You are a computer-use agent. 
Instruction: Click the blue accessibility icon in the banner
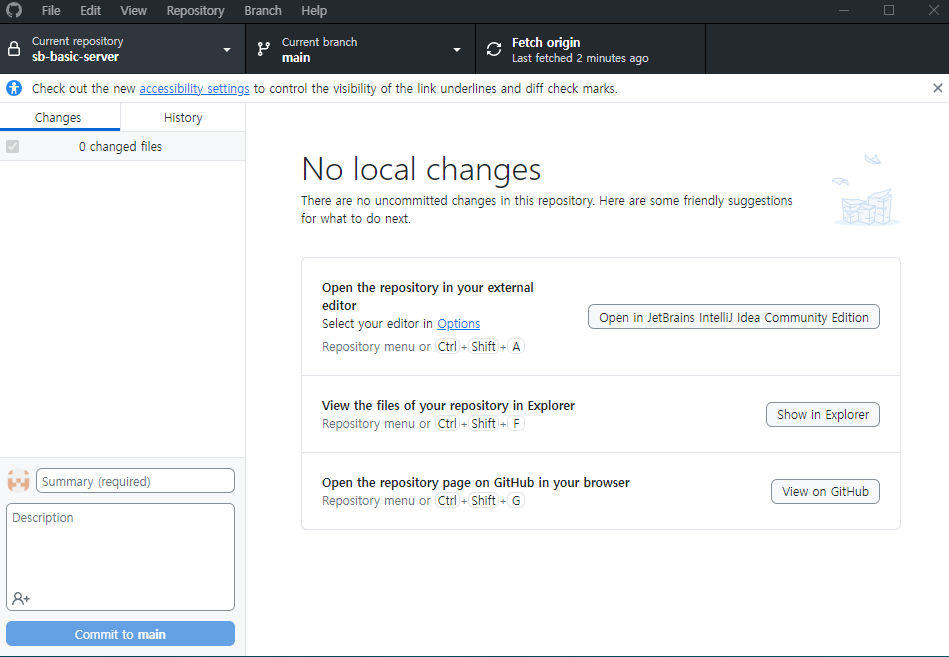click(x=14, y=88)
